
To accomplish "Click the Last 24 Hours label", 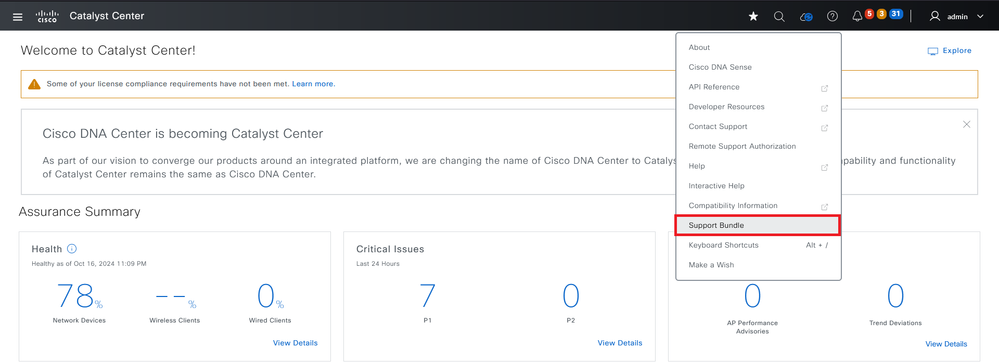I will (x=378, y=264).
